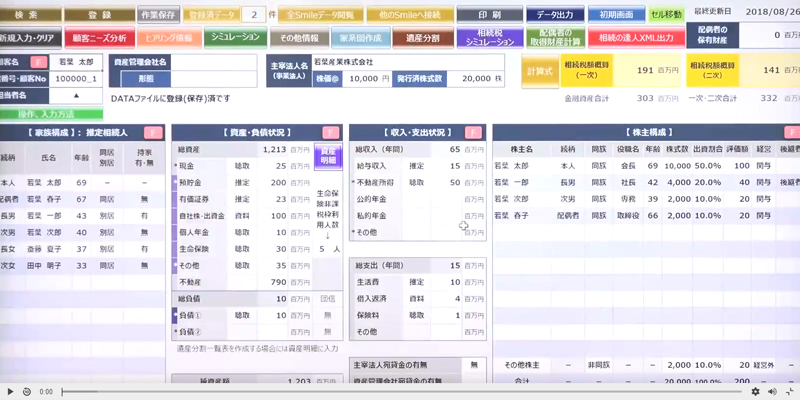Toggle fullscreen in the video player

coord(789,391)
